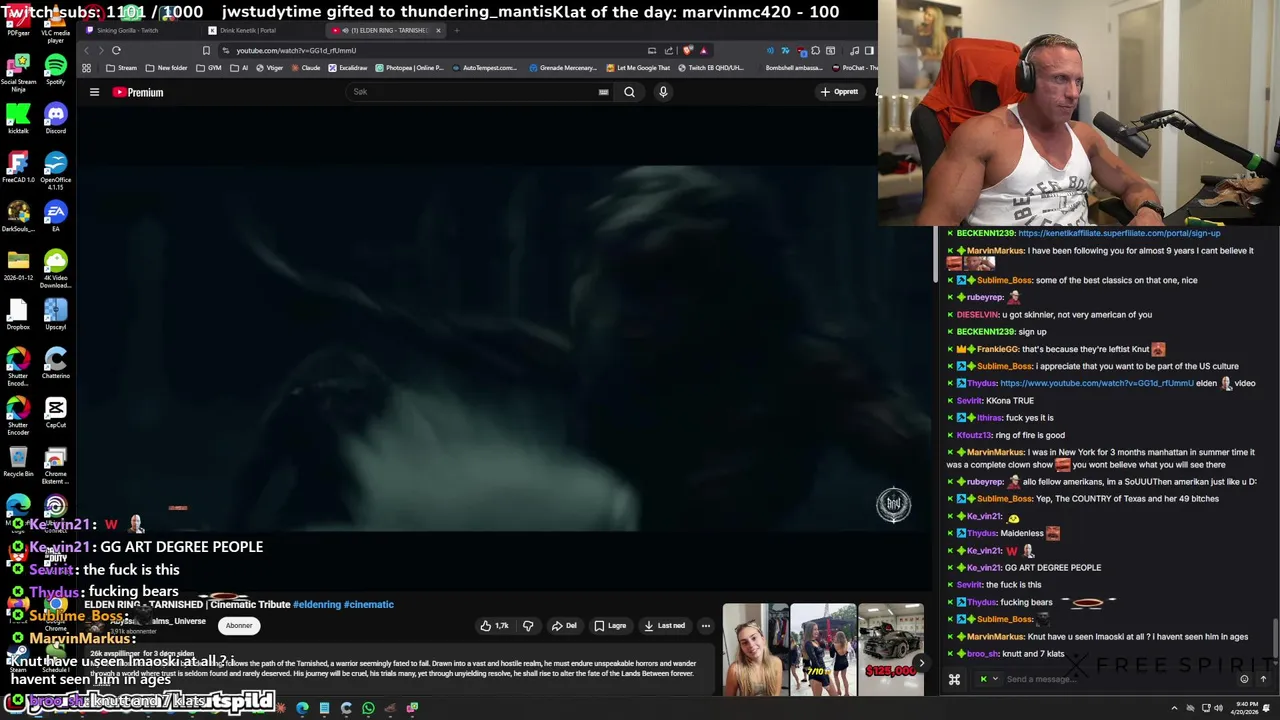
Task: Download the video with Last ned
Action: coord(665,626)
